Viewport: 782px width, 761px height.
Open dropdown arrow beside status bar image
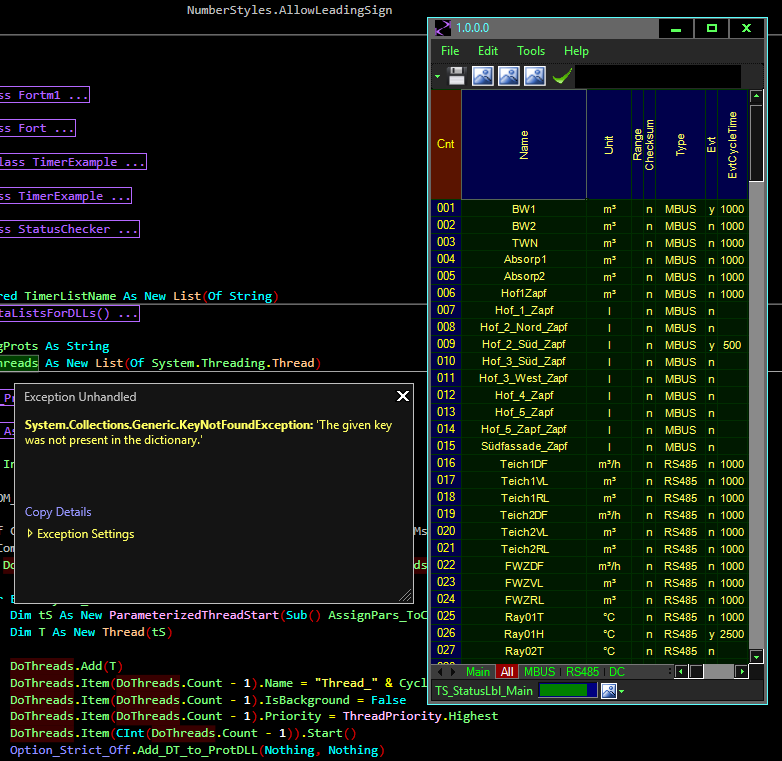tap(621, 691)
